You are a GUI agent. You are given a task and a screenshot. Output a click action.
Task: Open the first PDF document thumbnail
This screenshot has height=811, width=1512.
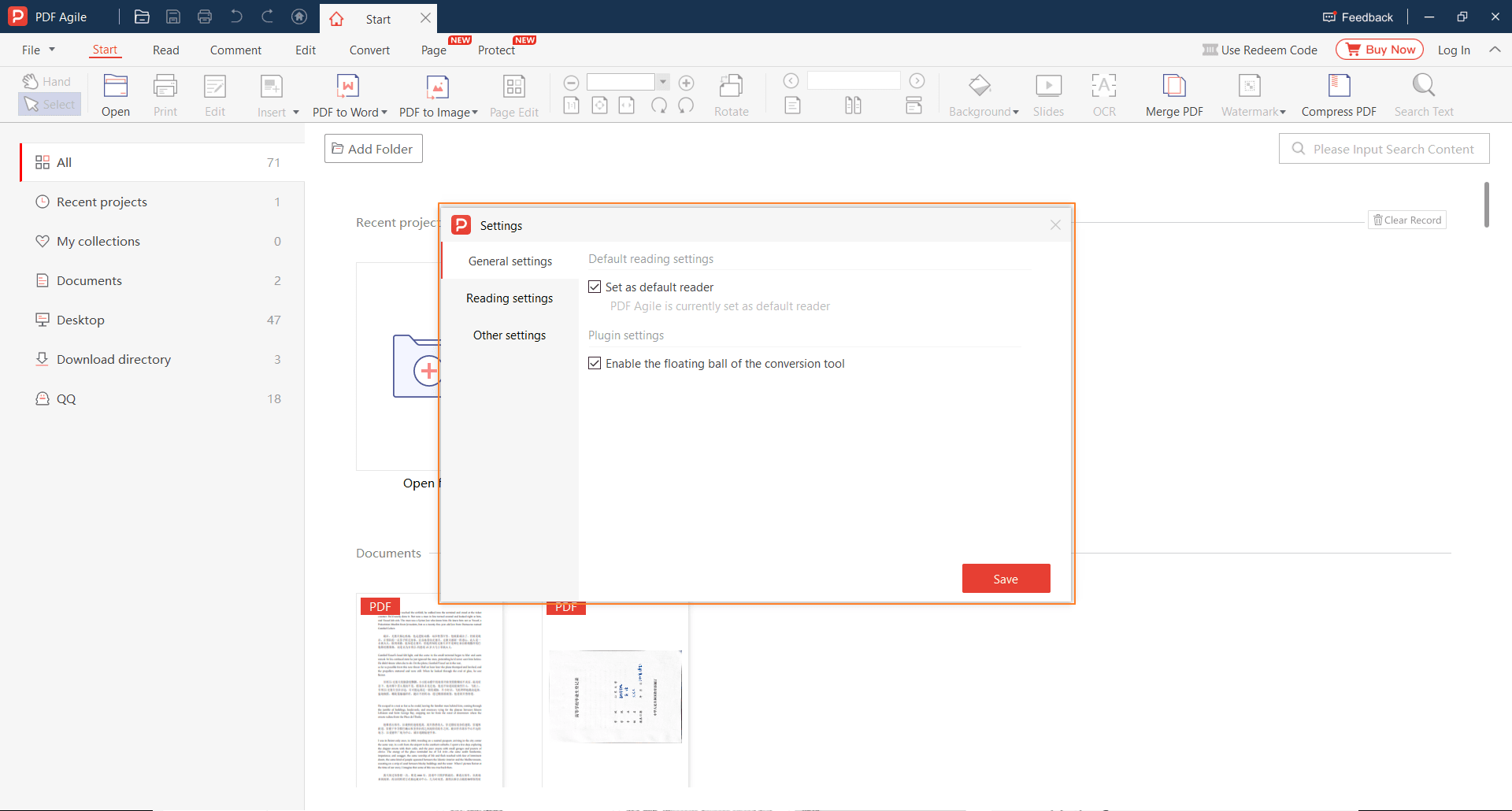pos(430,691)
